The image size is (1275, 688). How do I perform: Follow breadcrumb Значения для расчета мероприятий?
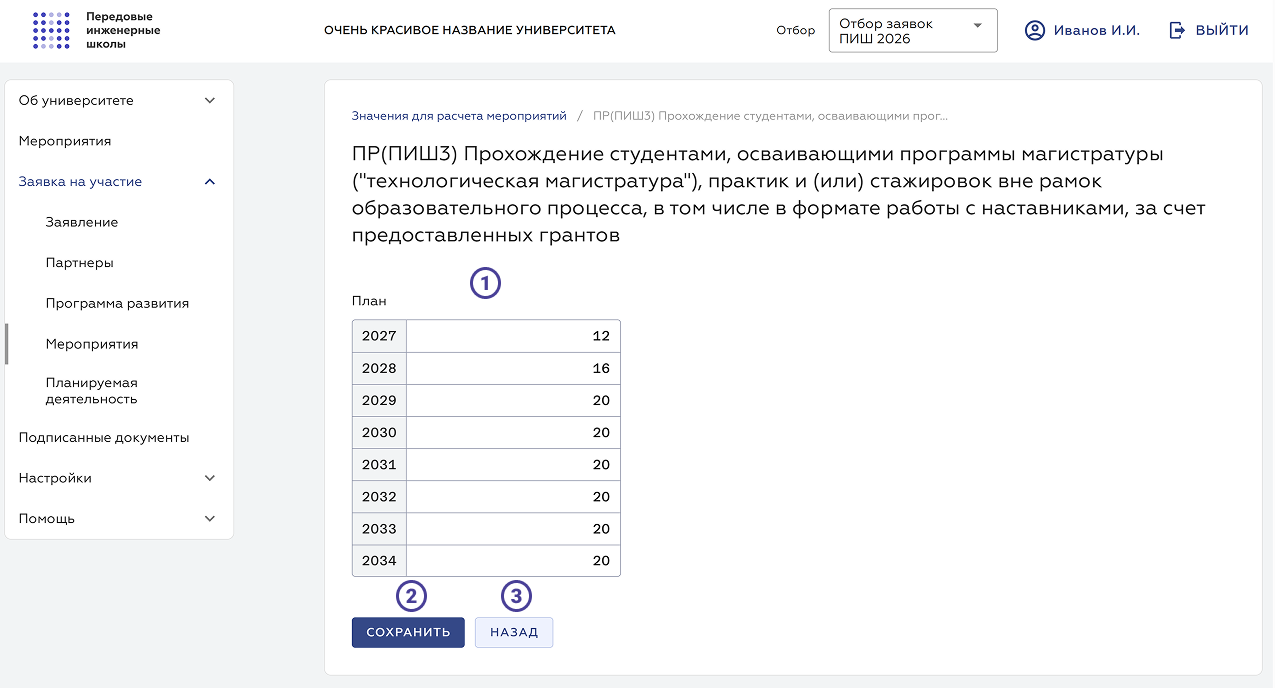pyautogui.click(x=459, y=116)
